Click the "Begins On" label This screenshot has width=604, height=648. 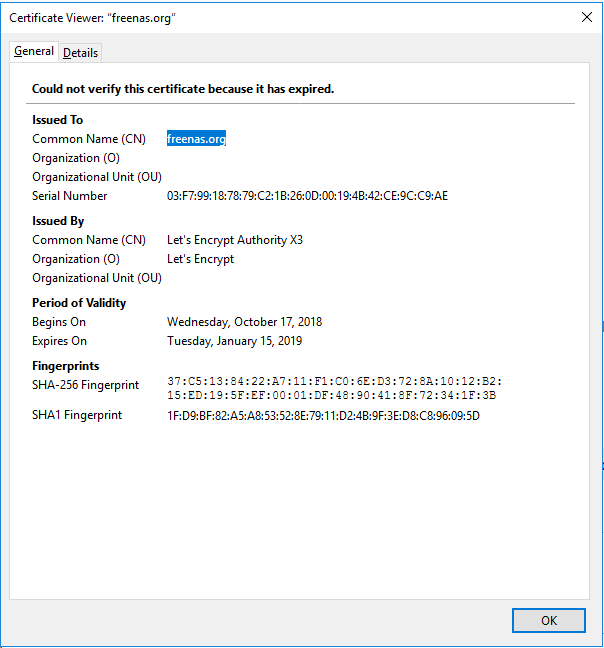tap(59, 322)
